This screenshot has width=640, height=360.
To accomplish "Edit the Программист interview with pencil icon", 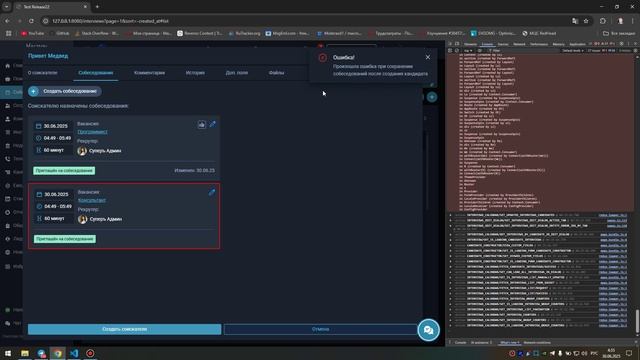I will (x=212, y=124).
